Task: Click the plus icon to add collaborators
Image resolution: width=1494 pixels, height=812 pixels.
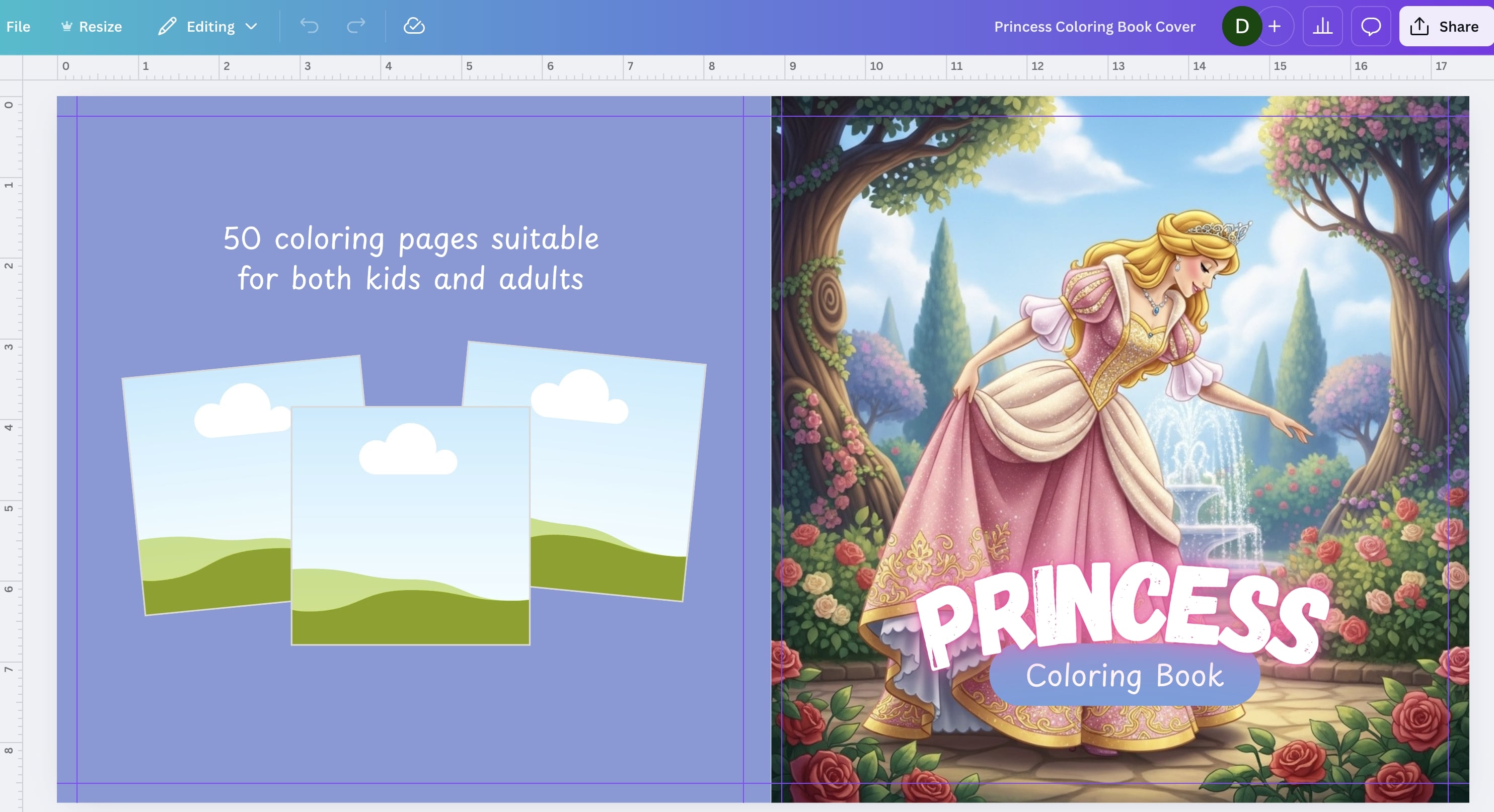Action: click(1275, 26)
